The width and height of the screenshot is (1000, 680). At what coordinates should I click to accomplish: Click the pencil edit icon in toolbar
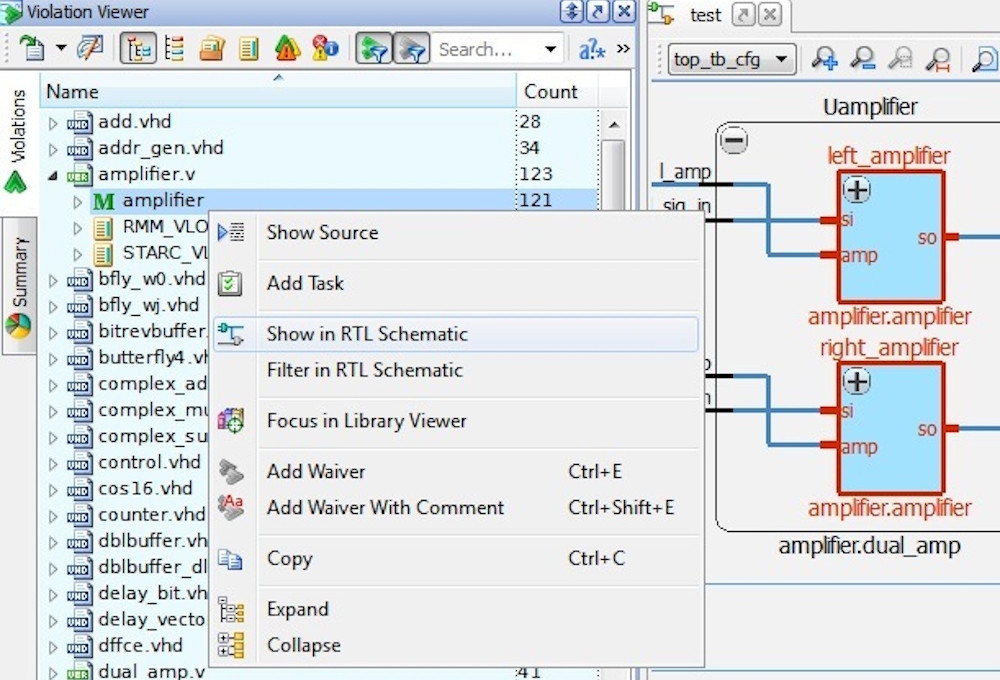pyautogui.click(x=90, y=48)
